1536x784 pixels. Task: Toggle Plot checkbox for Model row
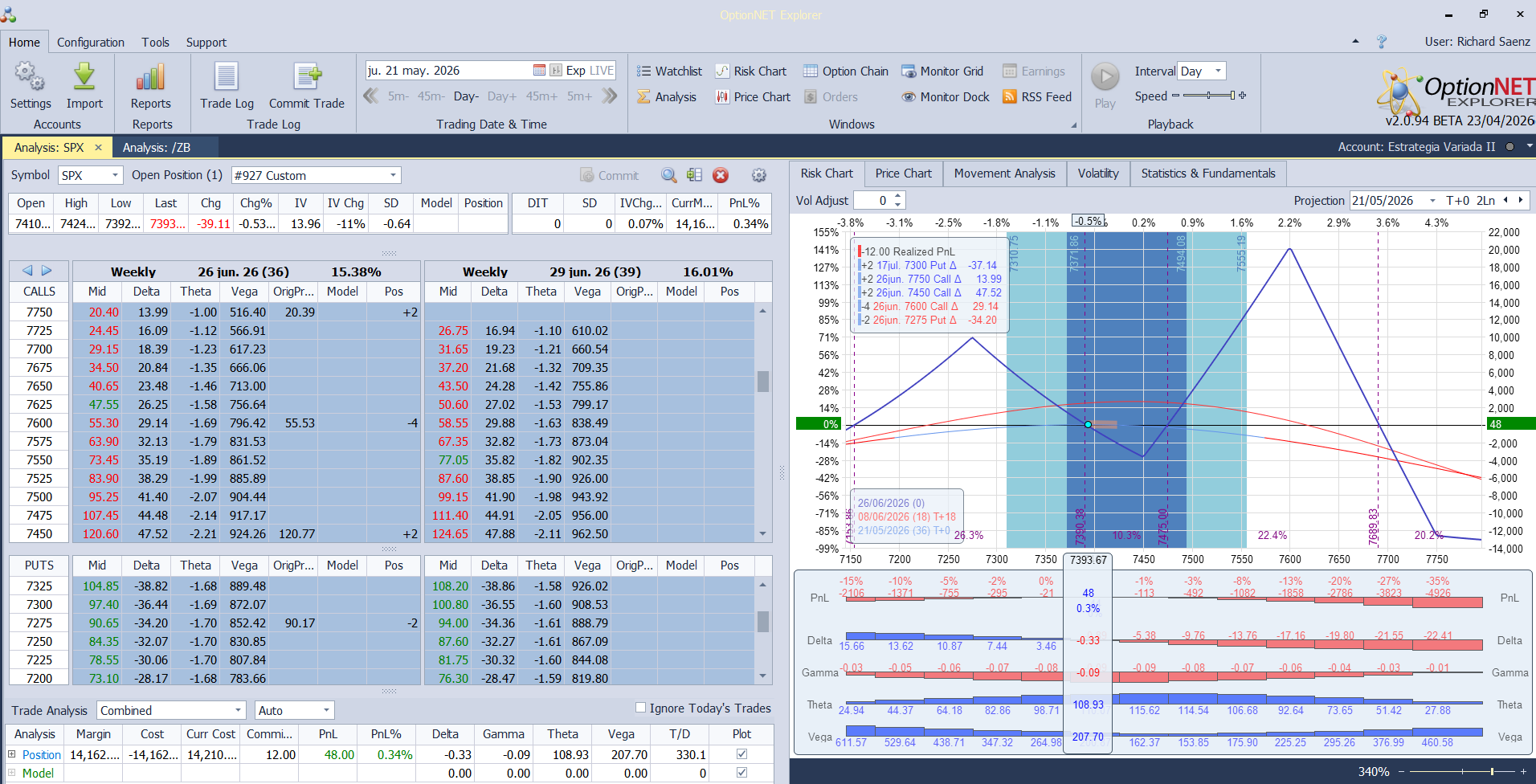pyautogui.click(x=741, y=773)
